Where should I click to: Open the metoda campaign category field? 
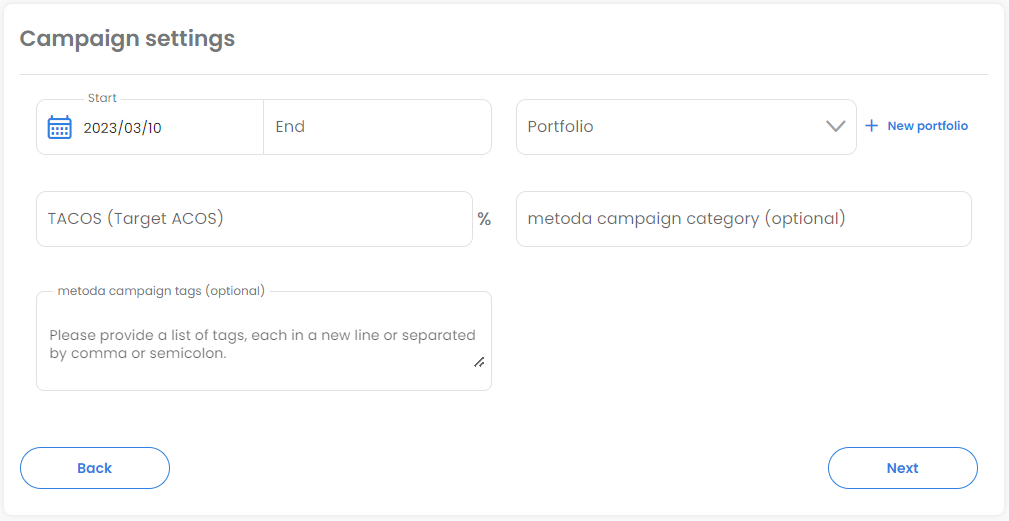[x=743, y=219]
